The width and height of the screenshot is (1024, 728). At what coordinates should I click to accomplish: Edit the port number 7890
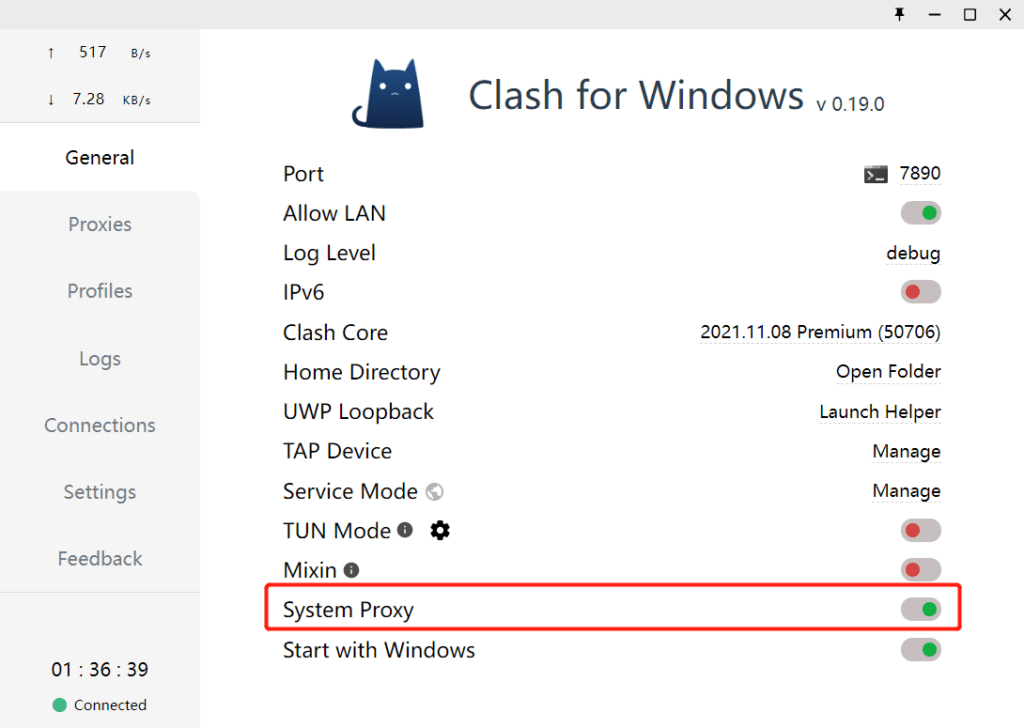click(920, 173)
